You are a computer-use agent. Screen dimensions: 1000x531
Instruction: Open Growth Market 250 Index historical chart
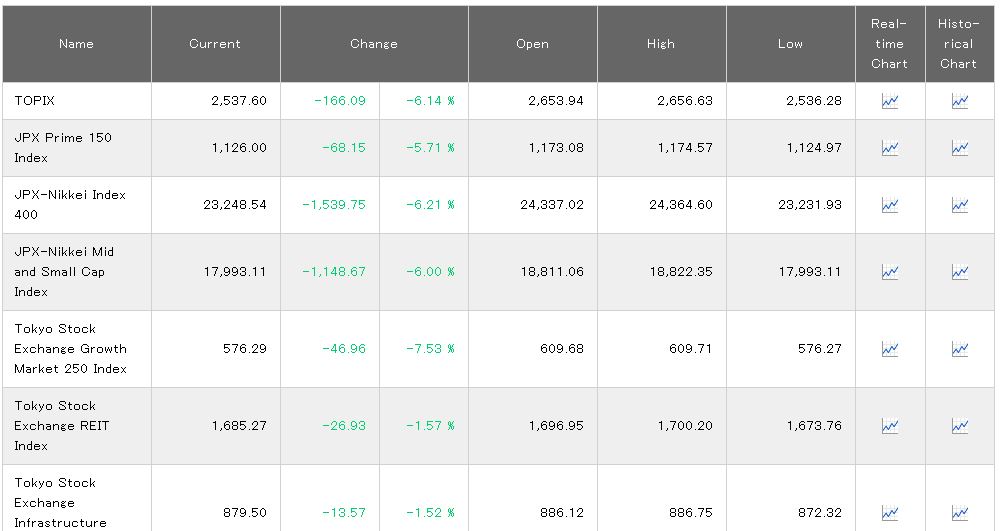(959, 349)
